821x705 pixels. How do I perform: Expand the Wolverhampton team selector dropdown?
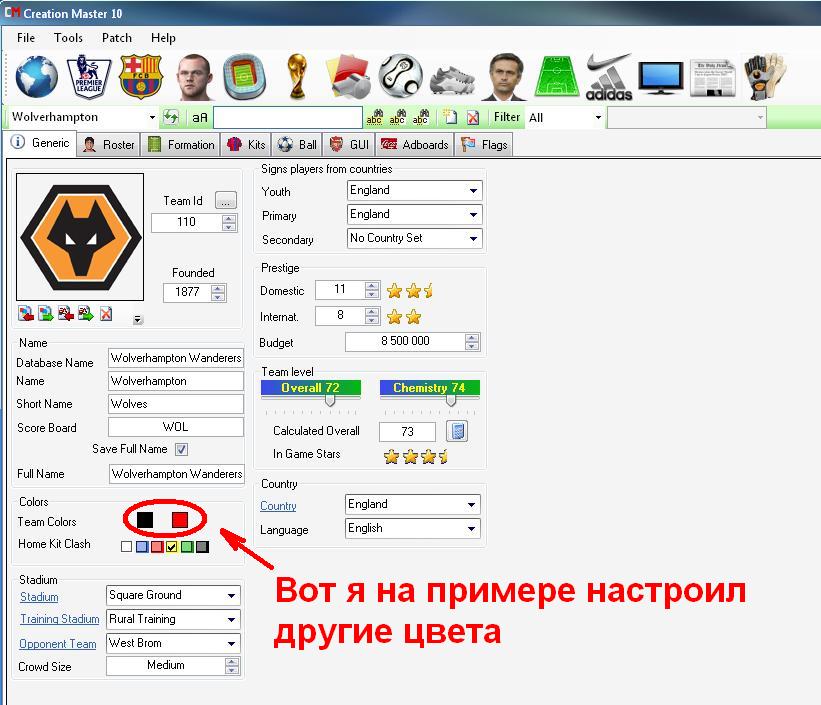[x=152, y=117]
